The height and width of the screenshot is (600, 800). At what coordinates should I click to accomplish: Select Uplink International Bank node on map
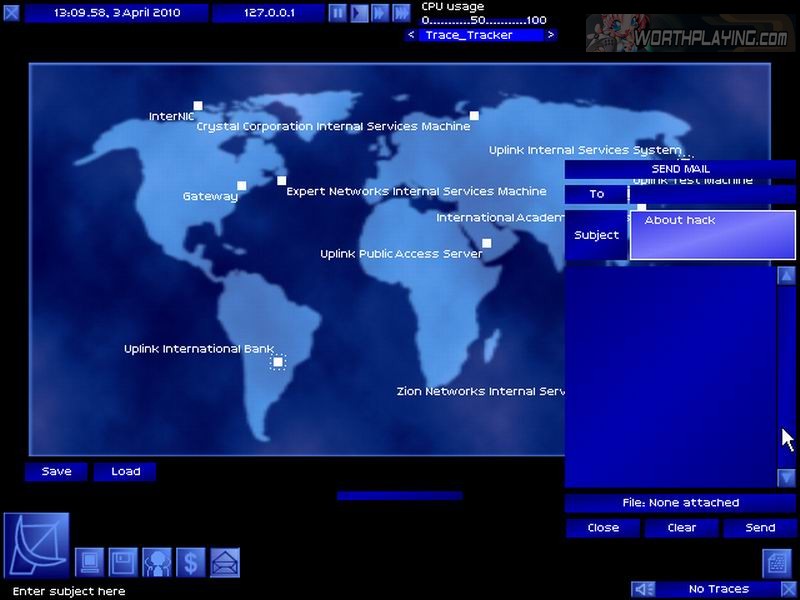(278, 362)
